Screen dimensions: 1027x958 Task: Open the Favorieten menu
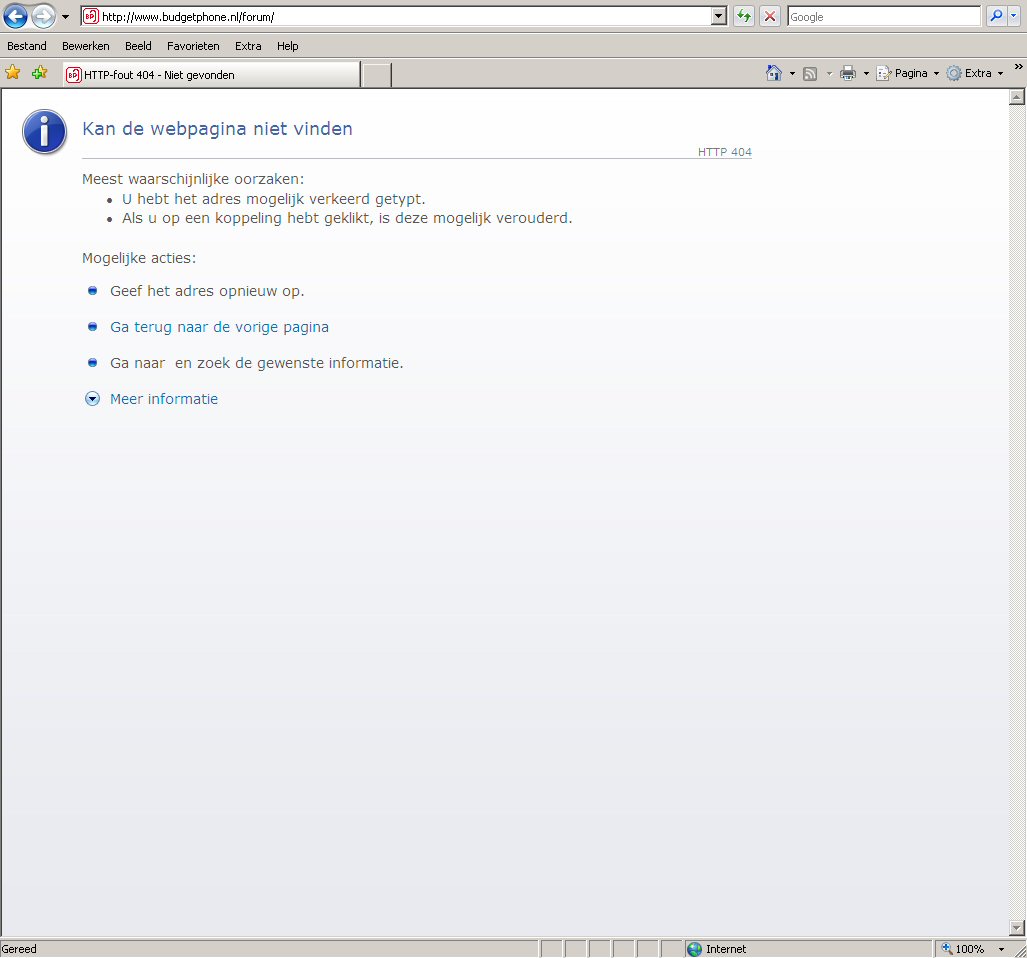193,46
